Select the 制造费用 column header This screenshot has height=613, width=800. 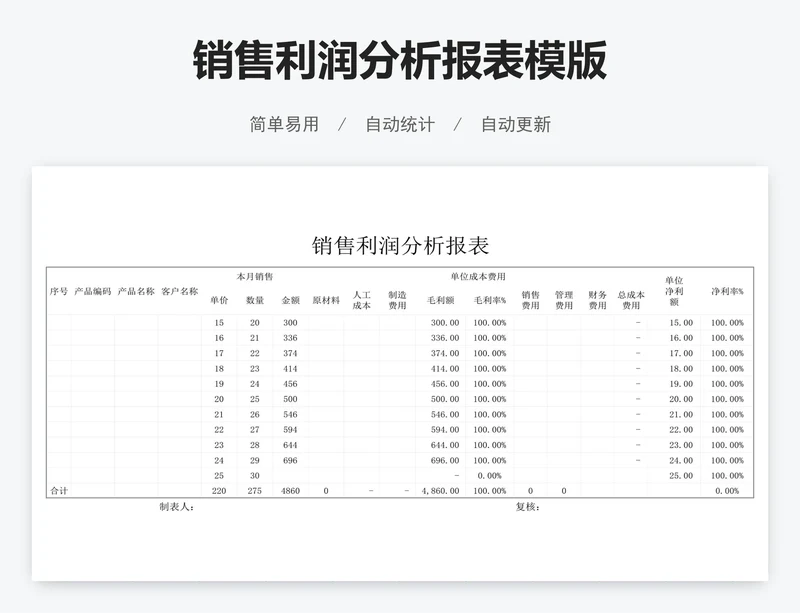coord(397,300)
